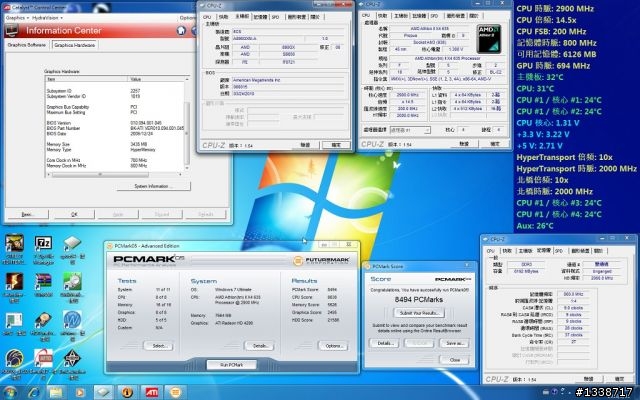Click Details in the PCMark Score dialog

pyautogui.click(x=384, y=343)
